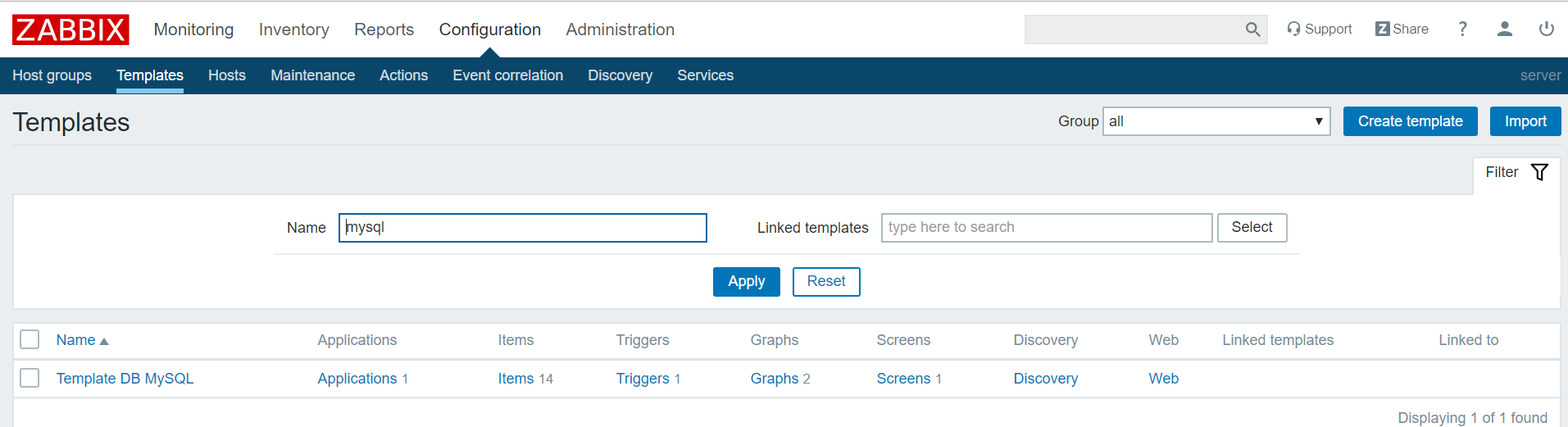This screenshot has width=1568, height=427.
Task: Click the Apply filter button
Action: point(746,281)
